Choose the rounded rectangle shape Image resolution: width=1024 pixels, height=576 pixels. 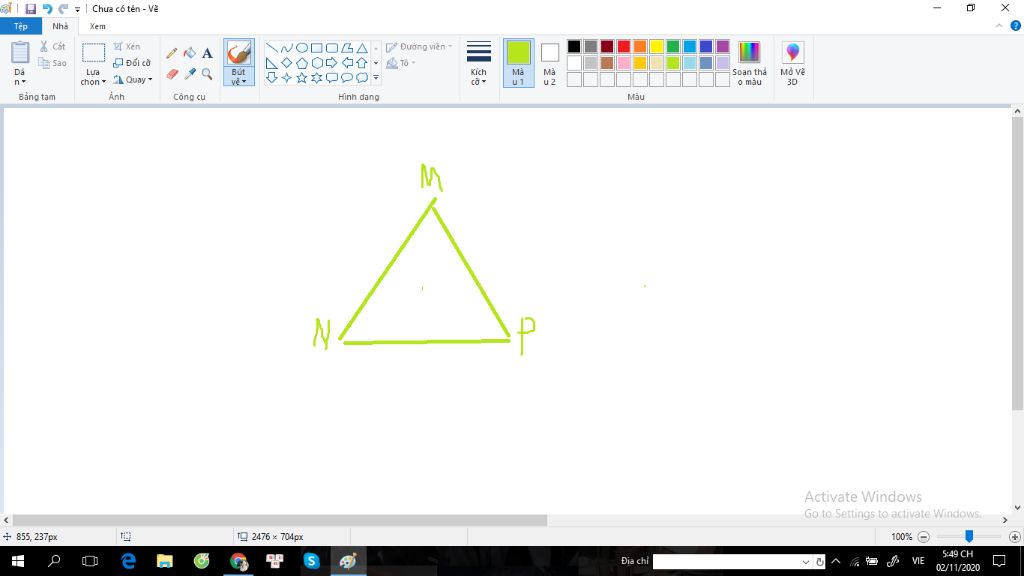click(x=332, y=48)
